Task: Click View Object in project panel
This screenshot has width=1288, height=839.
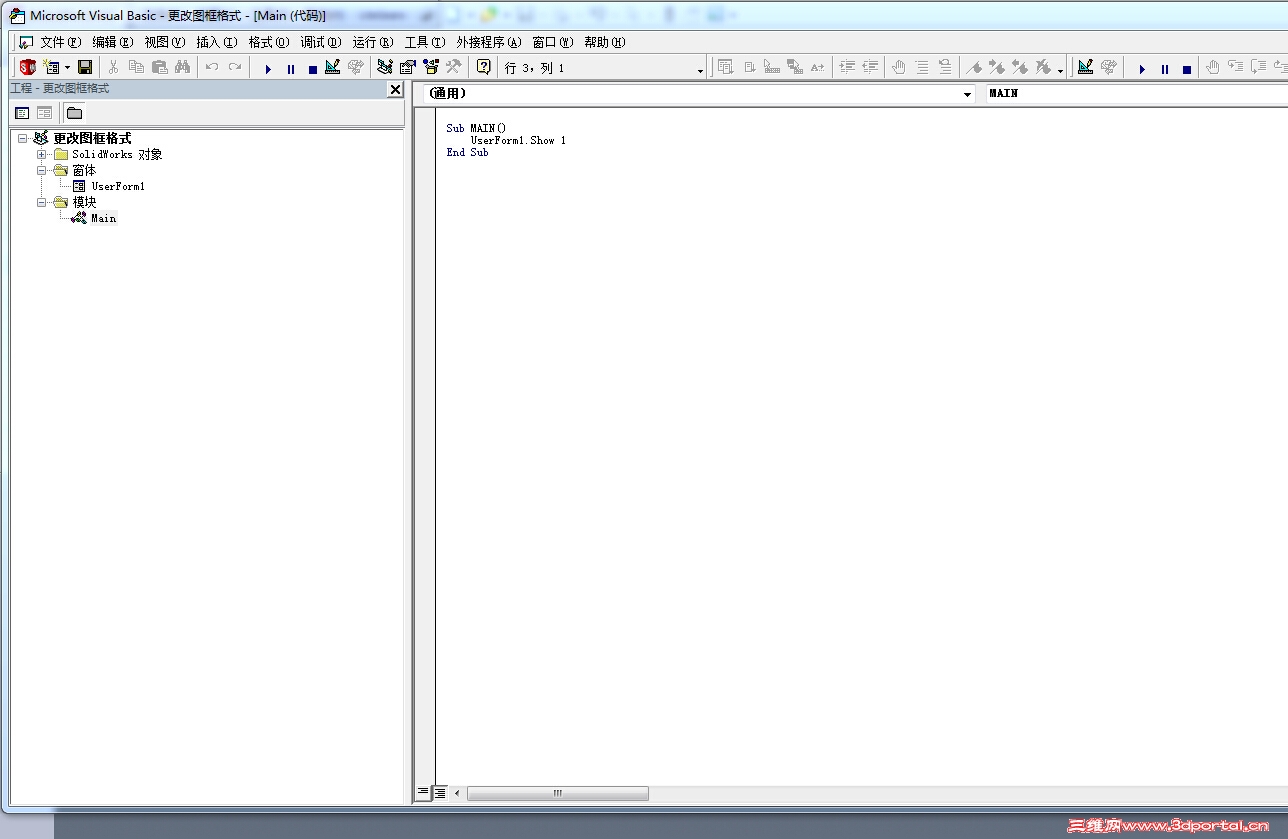Action: click(x=44, y=113)
